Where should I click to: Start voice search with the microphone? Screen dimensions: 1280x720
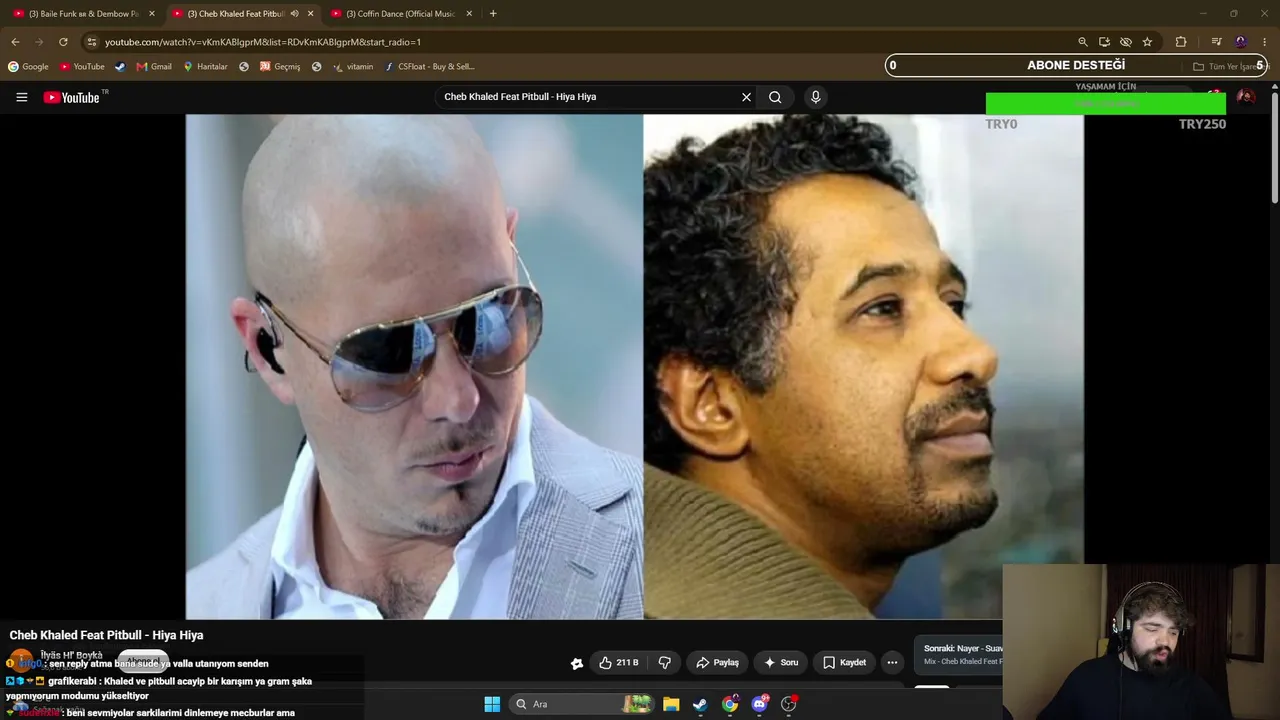pos(815,97)
